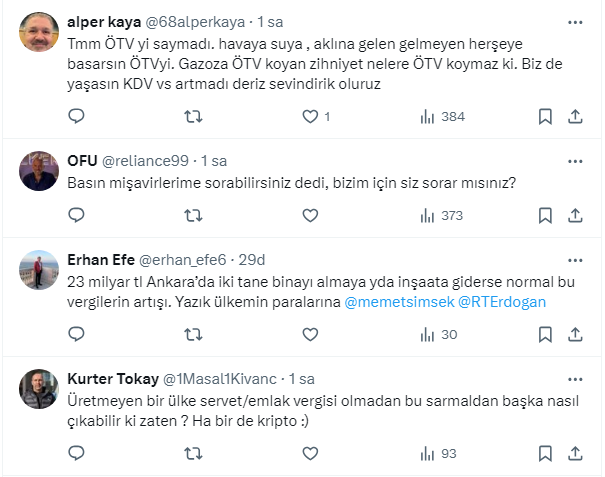This screenshot has width=605, height=477.
Task: View 373 views analytics on OFU's tweet
Action: click(x=441, y=215)
